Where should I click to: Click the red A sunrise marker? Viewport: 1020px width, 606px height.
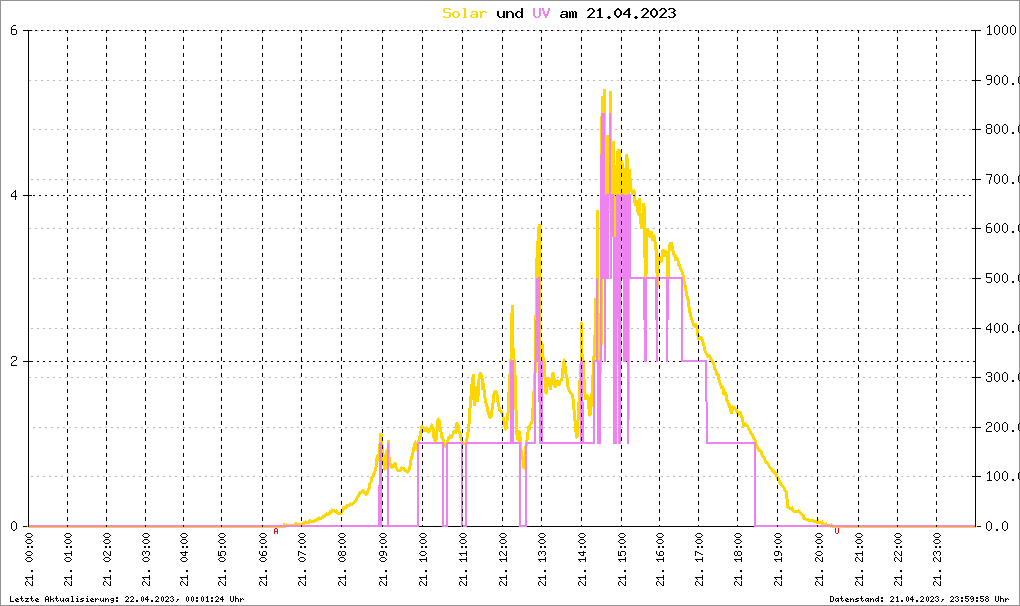point(276,531)
